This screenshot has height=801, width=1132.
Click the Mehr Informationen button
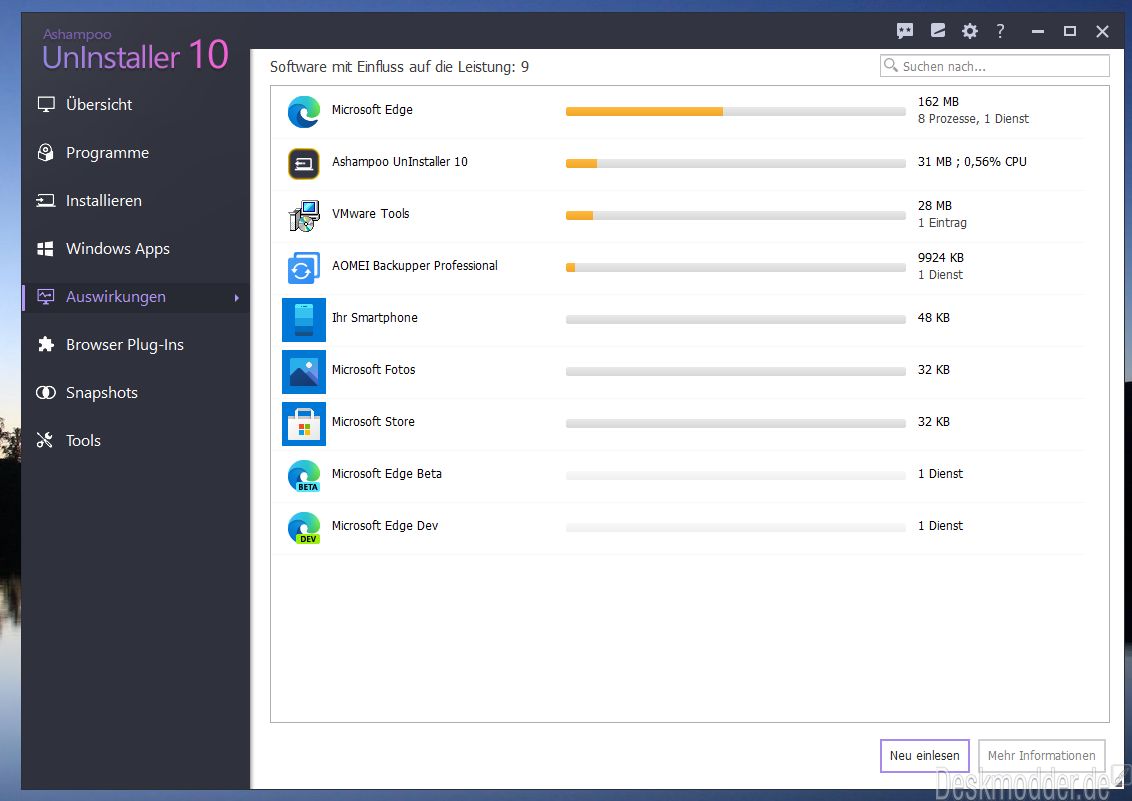[x=1041, y=756]
